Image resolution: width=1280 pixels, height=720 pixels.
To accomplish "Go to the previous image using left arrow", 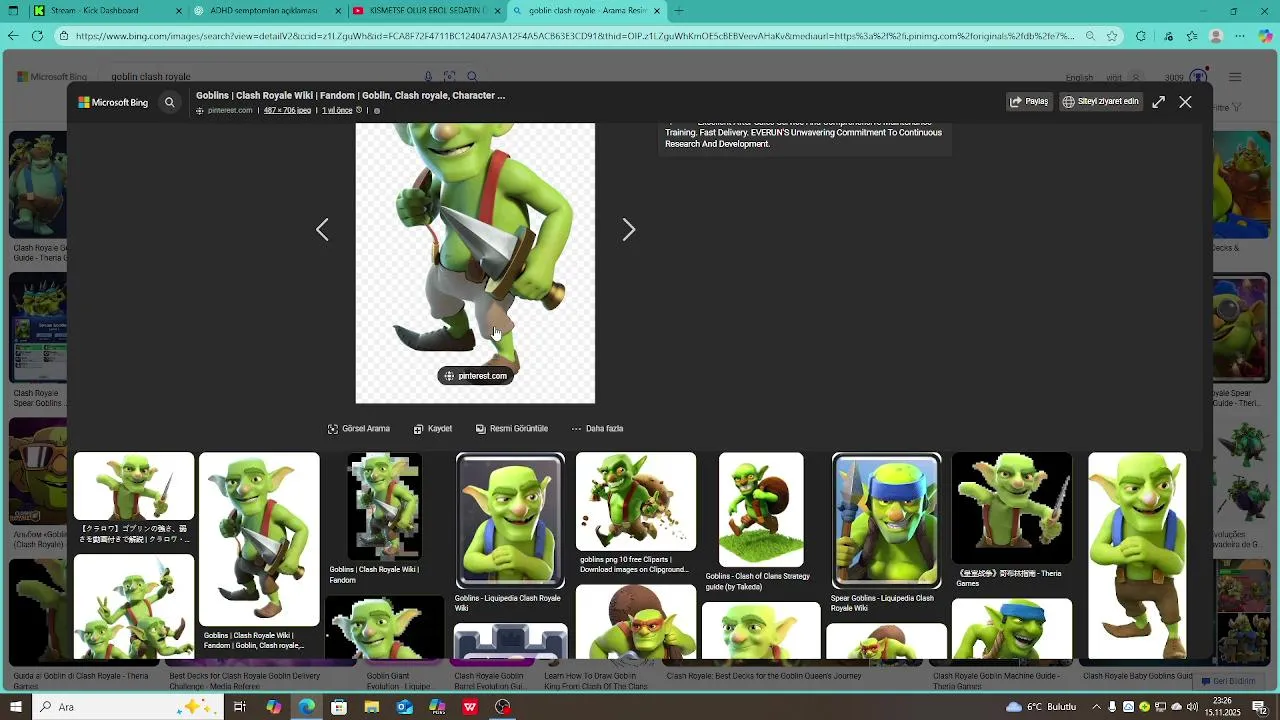I will 322,230.
